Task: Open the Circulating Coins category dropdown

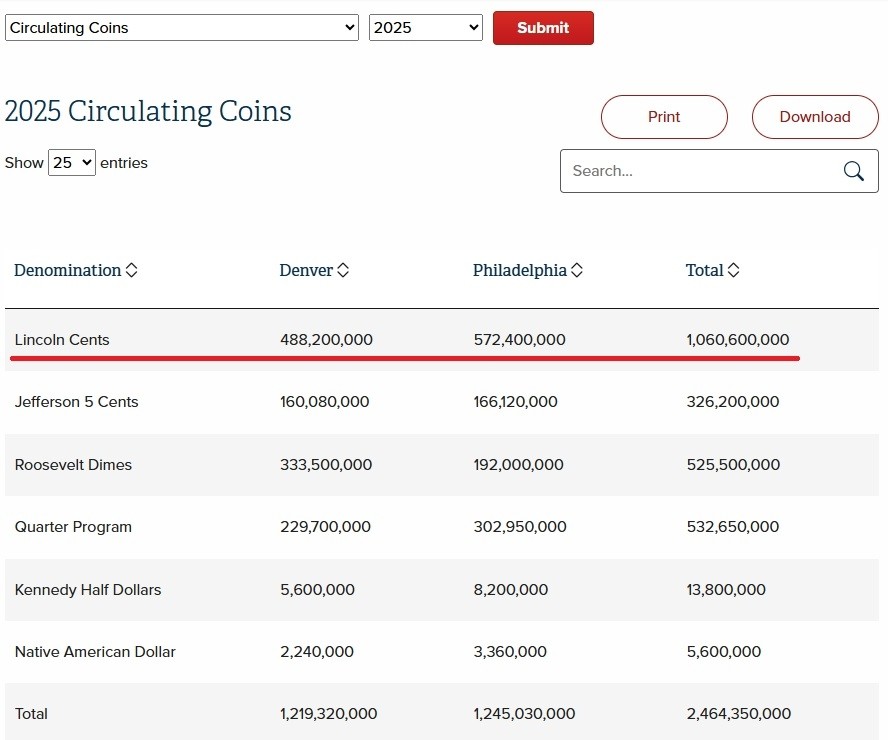Action: click(181, 28)
